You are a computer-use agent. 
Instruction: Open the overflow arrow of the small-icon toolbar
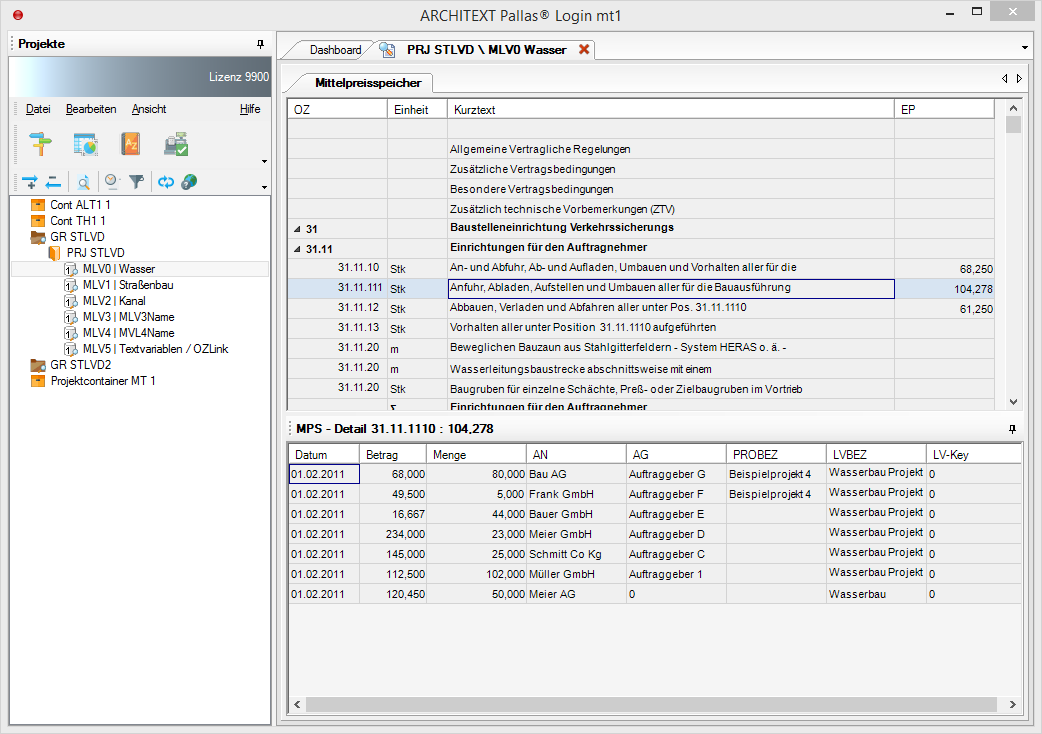pyautogui.click(x=264, y=187)
